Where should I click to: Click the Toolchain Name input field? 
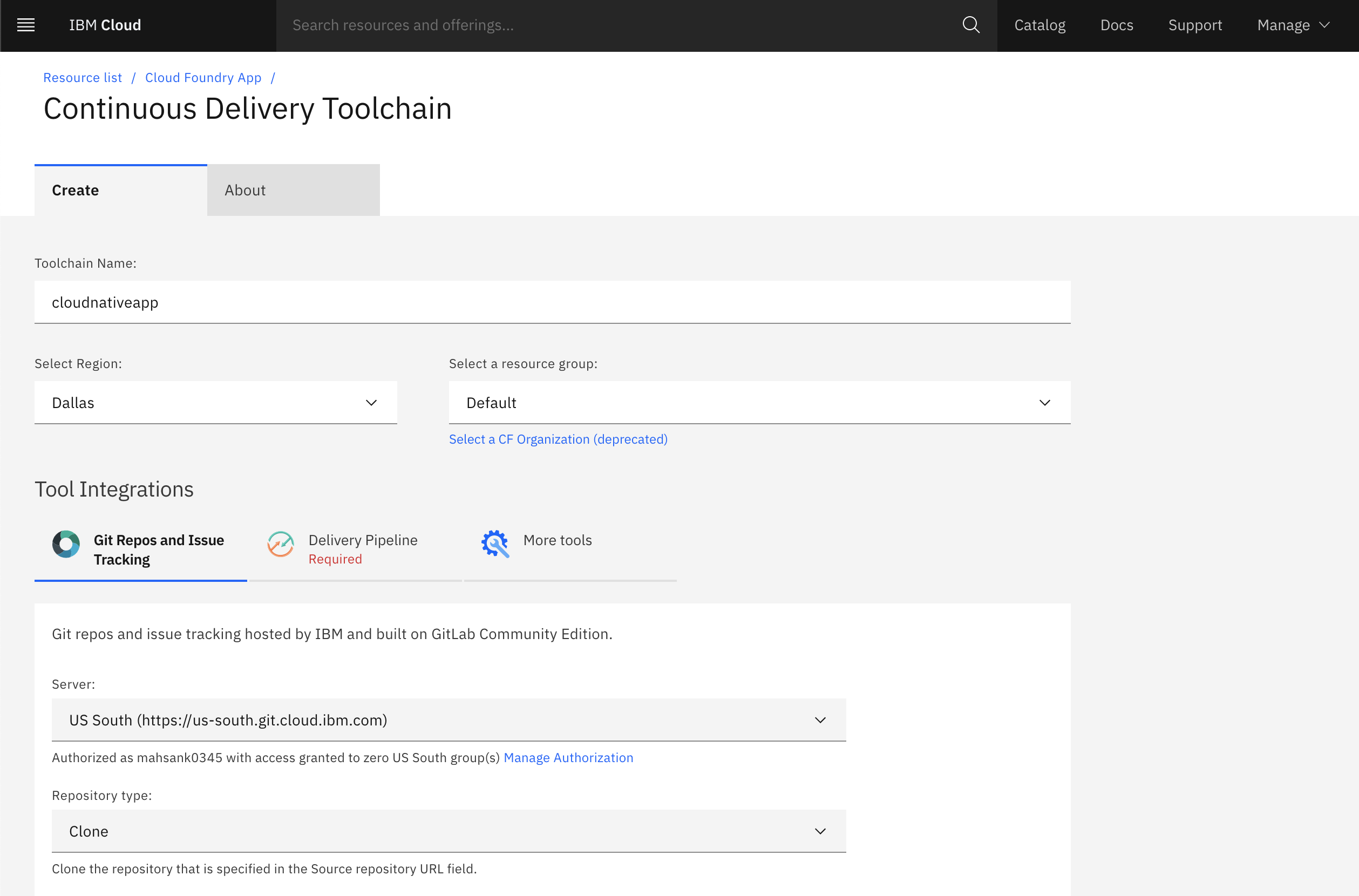(x=552, y=302)
